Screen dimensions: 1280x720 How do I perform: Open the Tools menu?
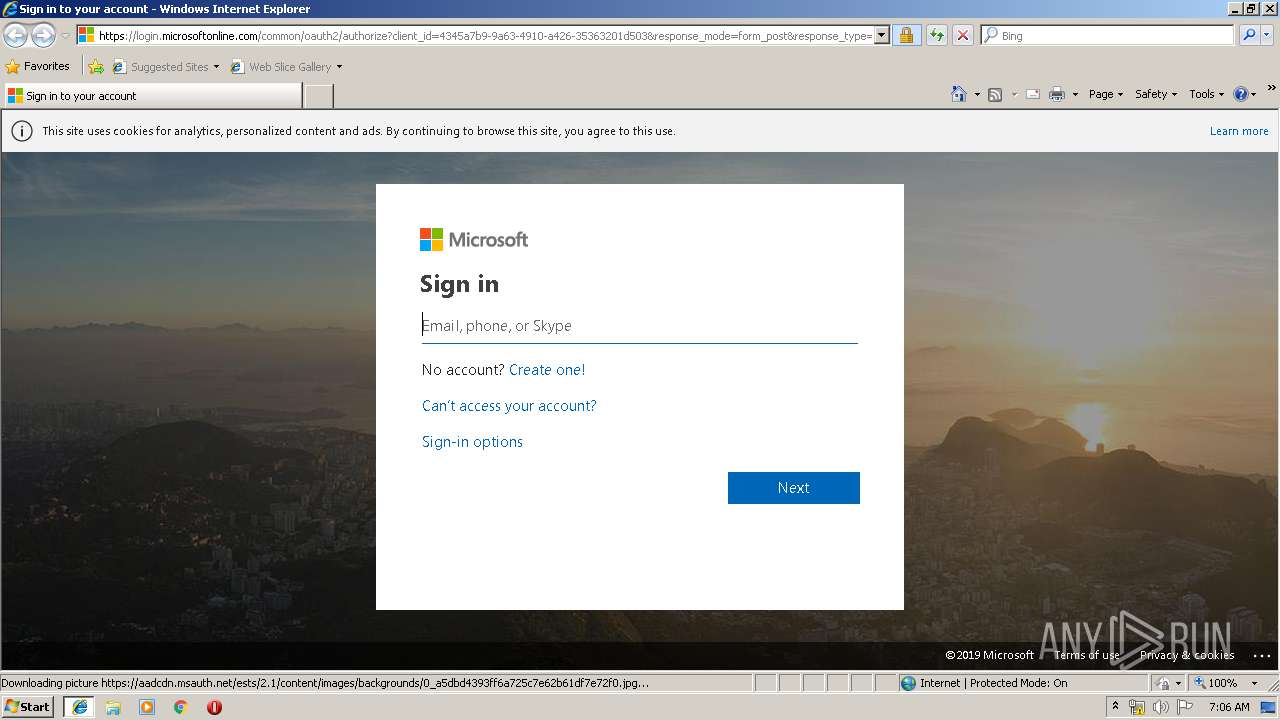tap(1206, 94)
